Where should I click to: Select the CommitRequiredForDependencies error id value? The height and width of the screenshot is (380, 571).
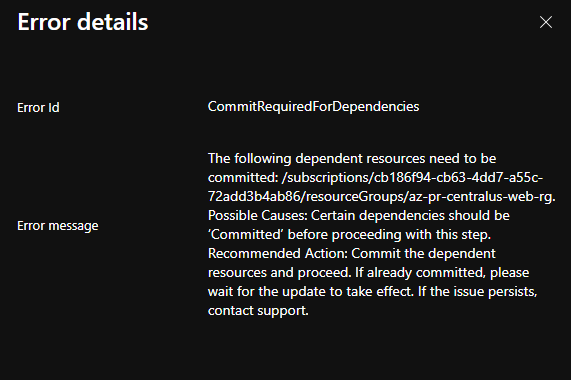pyautogui.click(x=313, y=107)
